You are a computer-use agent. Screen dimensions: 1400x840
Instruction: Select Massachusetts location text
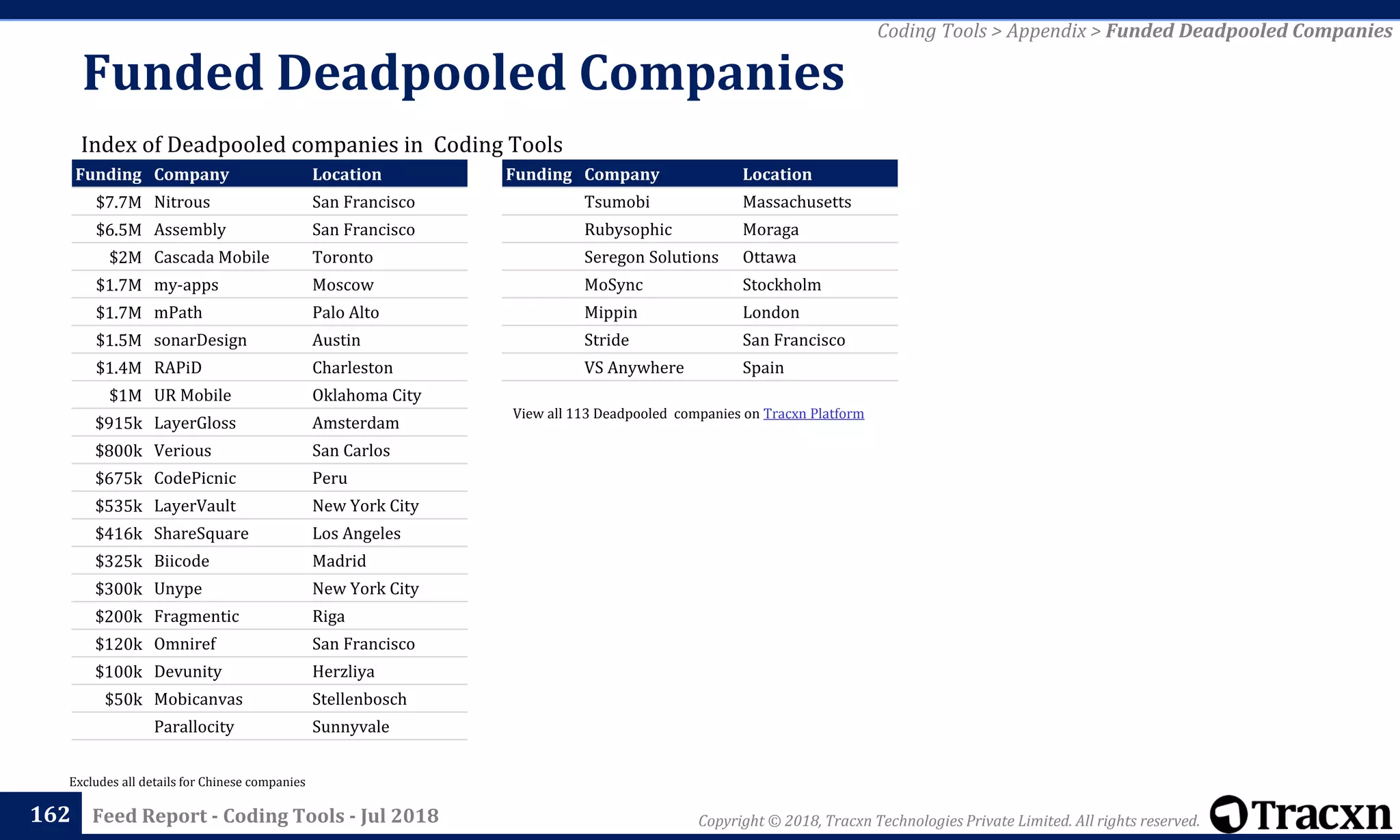[797, 202]
